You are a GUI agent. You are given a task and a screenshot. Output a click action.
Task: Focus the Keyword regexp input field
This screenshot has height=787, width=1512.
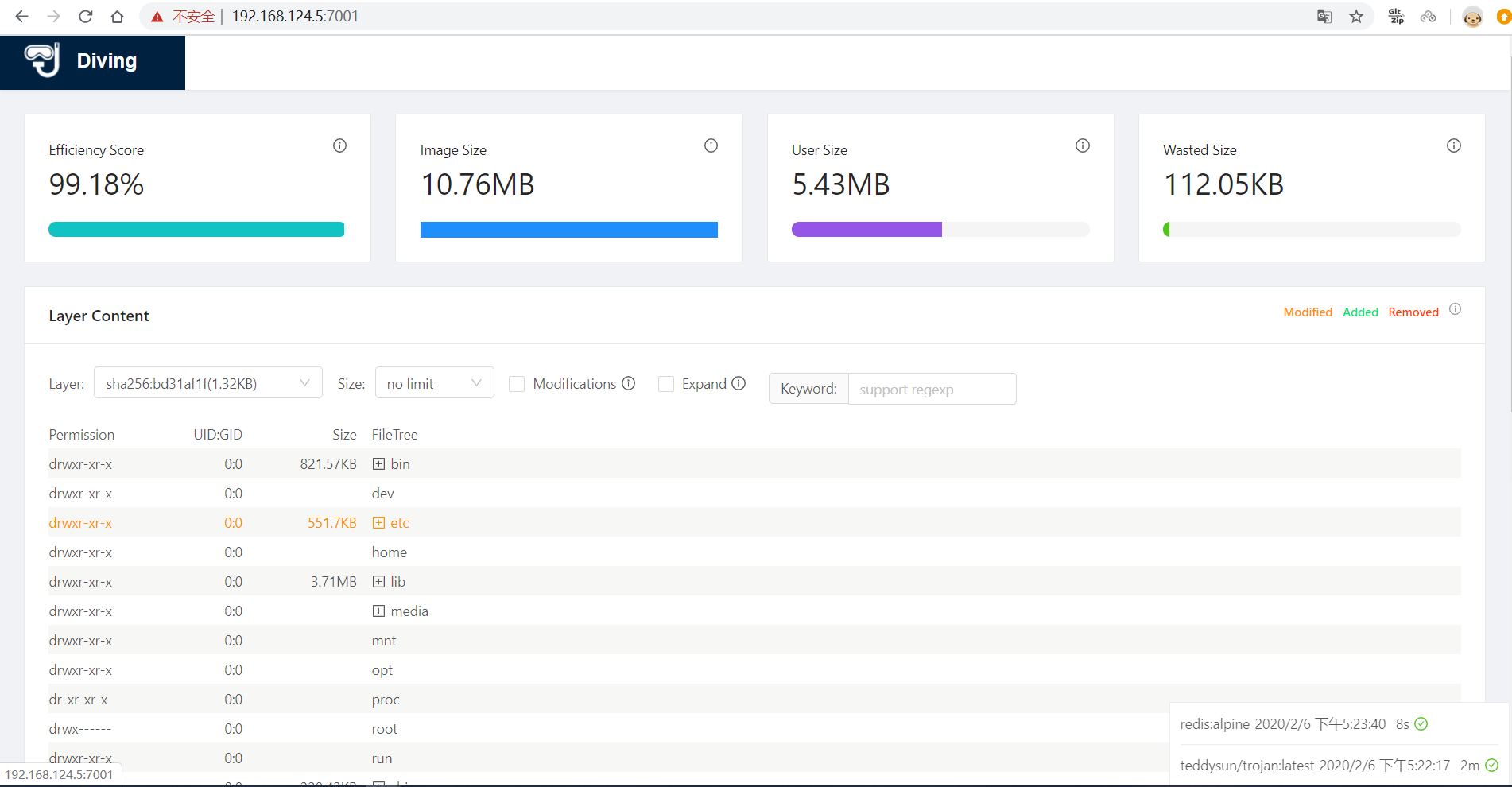[x=932, y=390]
